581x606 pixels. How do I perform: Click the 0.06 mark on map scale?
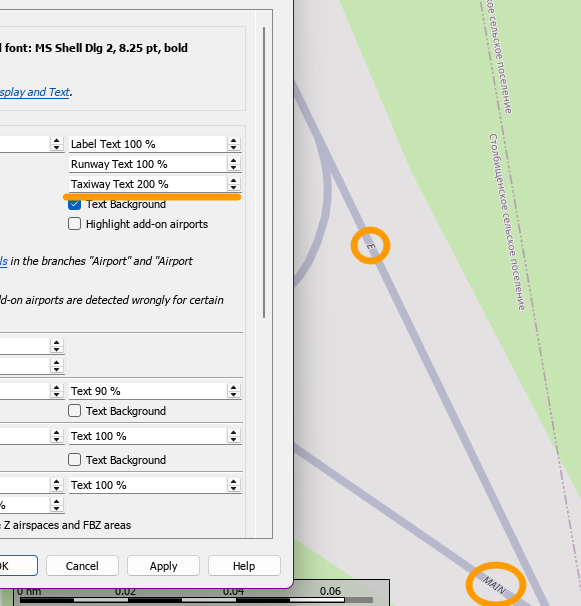point(330,591)
